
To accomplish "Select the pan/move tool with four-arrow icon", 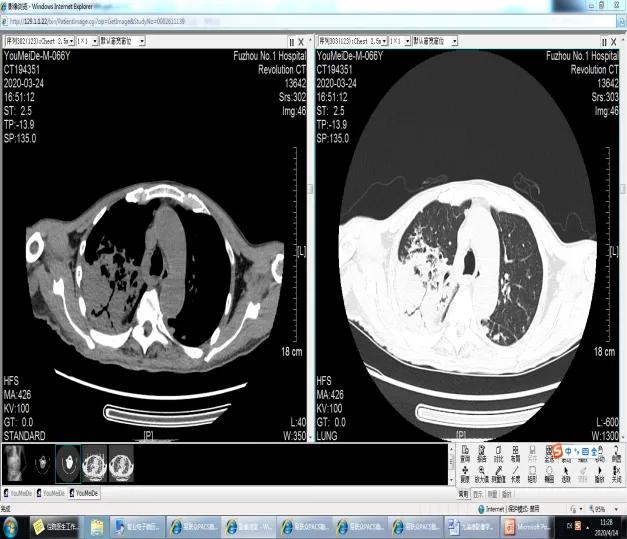I will tap(465, 474).
